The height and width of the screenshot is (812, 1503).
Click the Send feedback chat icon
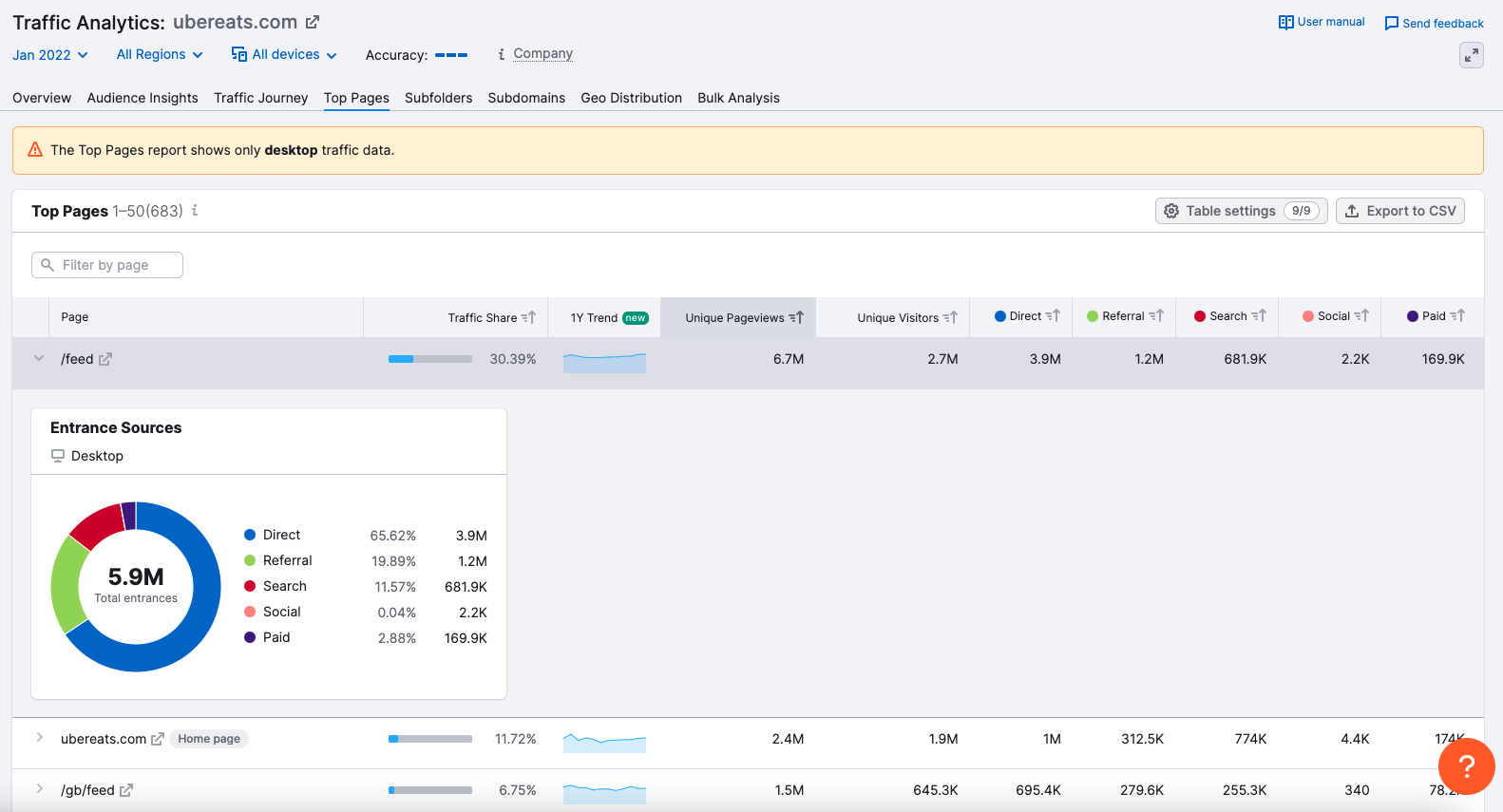coord(1392,24)
